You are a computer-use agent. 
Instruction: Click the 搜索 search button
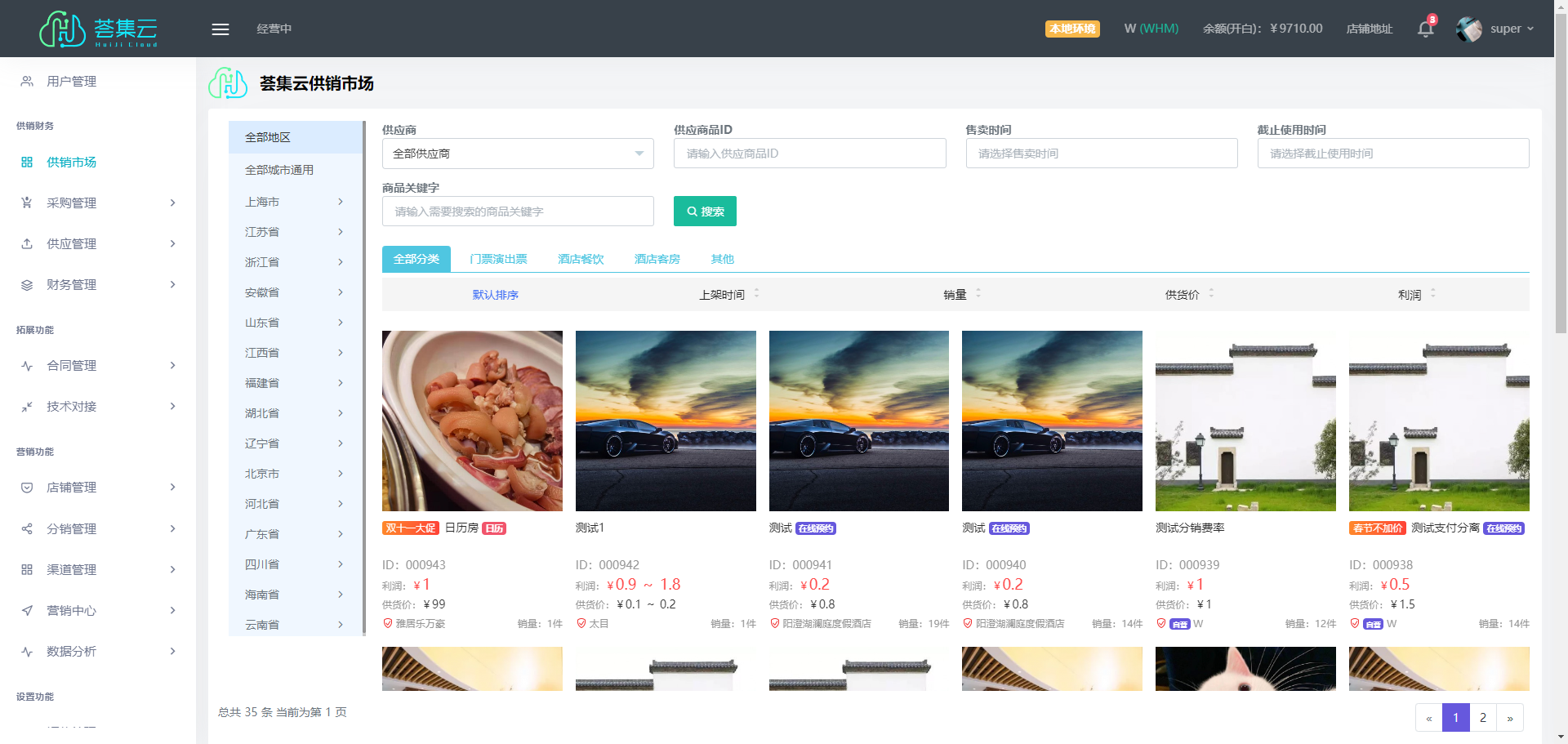point(705,212)
